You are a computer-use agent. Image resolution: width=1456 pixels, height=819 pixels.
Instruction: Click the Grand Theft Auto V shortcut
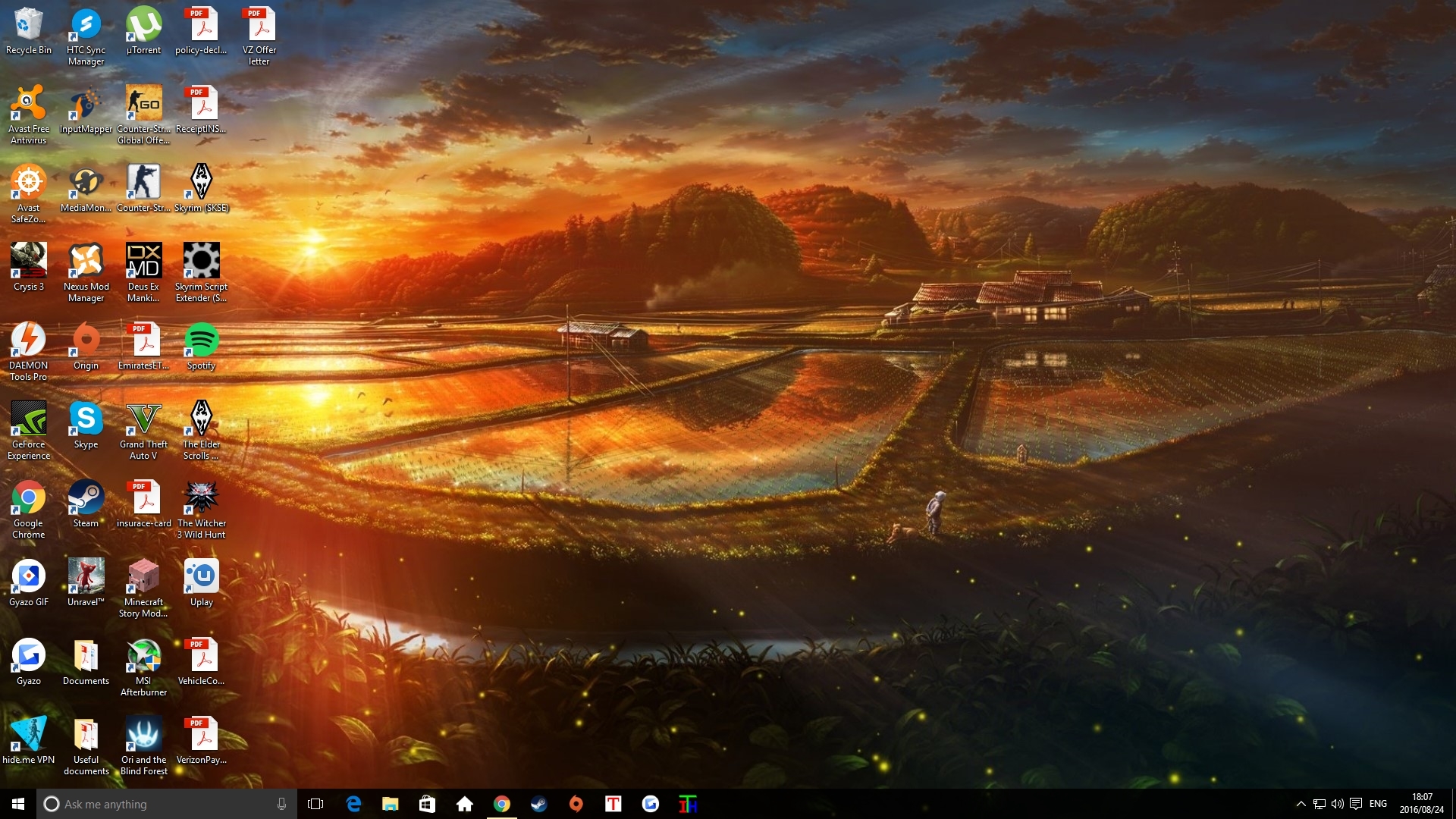(x=143, y=419)
